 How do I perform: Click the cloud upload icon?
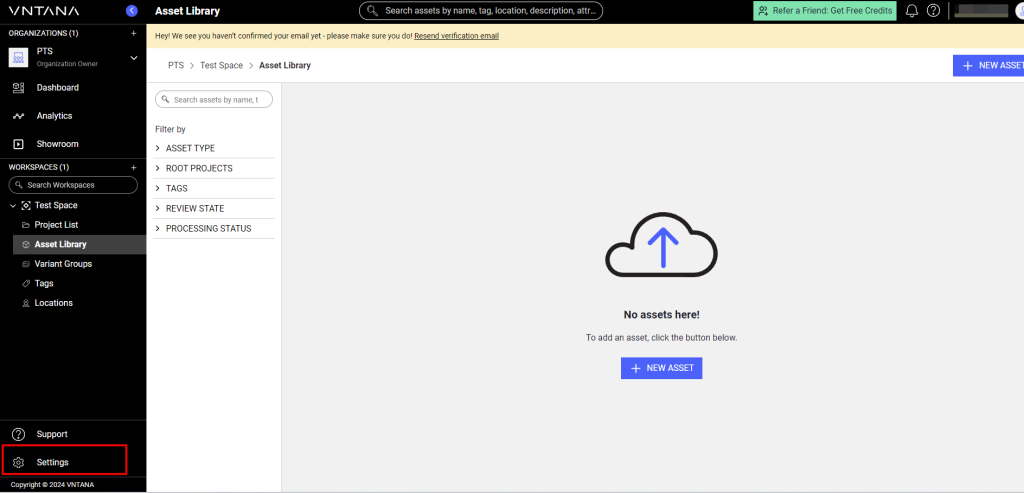tap(661, 244)
